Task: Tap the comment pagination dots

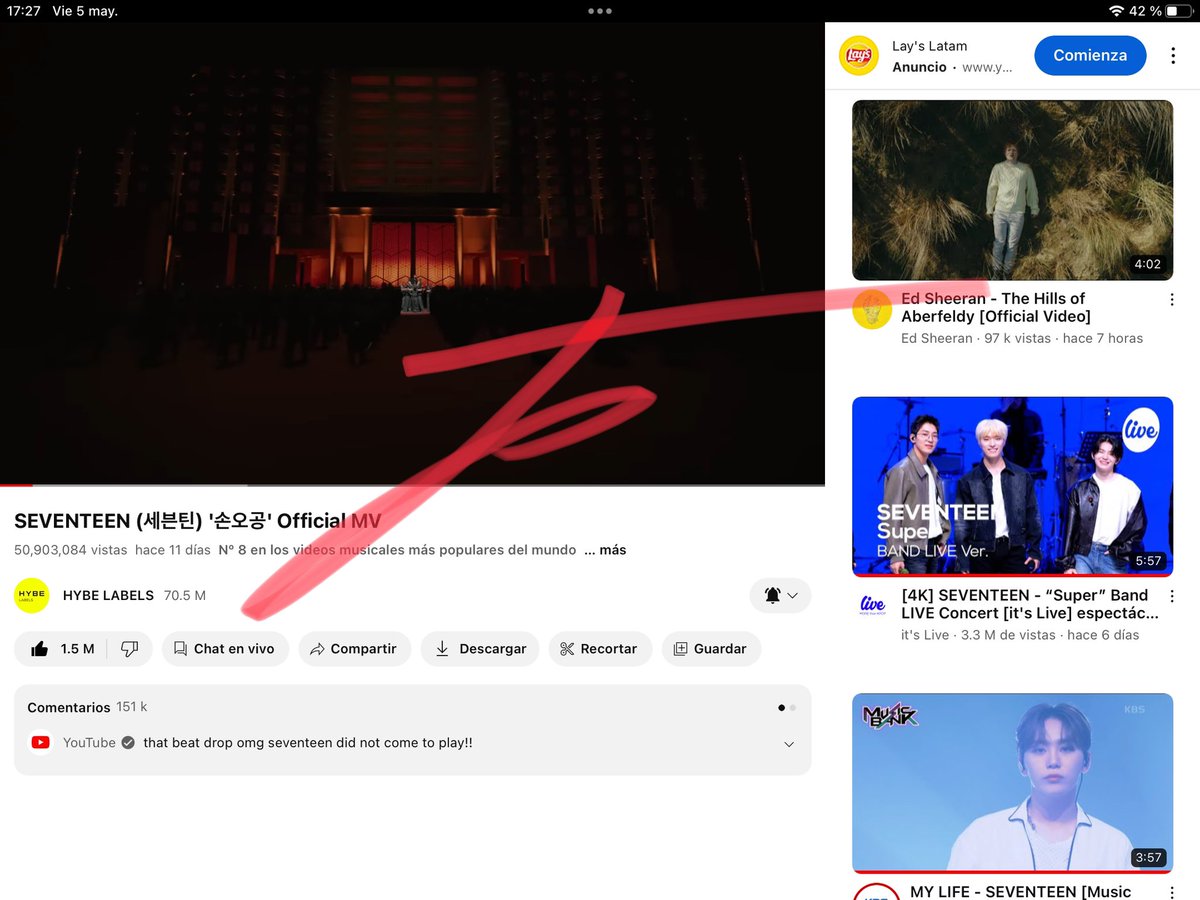Action: click(x=787, y=707)
